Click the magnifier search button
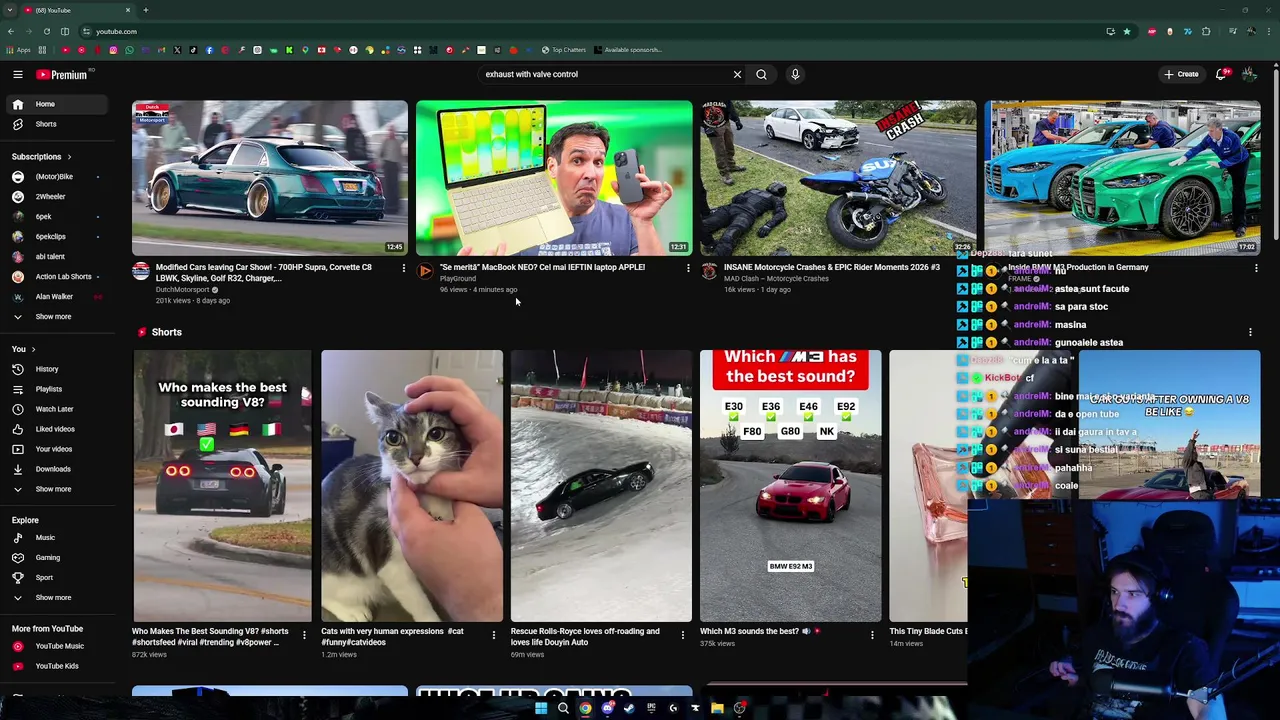Viewport: 1280px width, 720px height. 761,74
